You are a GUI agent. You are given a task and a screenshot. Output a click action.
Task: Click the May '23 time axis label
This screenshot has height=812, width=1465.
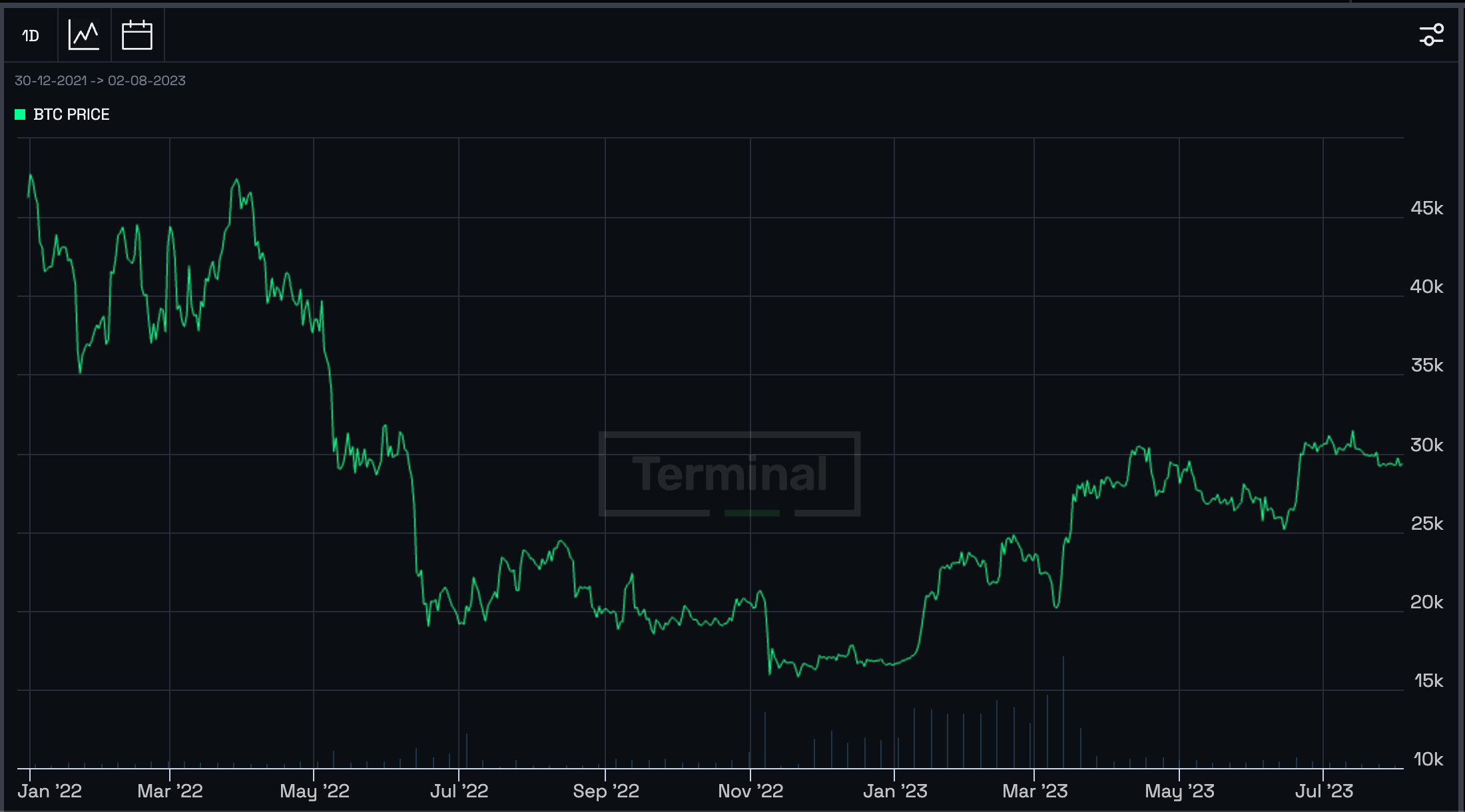point(1179,791)
